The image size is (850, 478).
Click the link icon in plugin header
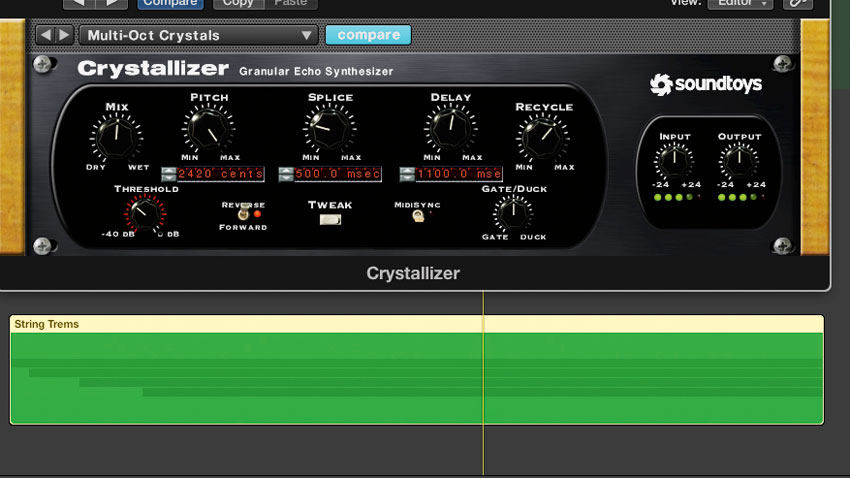(797, 3)
